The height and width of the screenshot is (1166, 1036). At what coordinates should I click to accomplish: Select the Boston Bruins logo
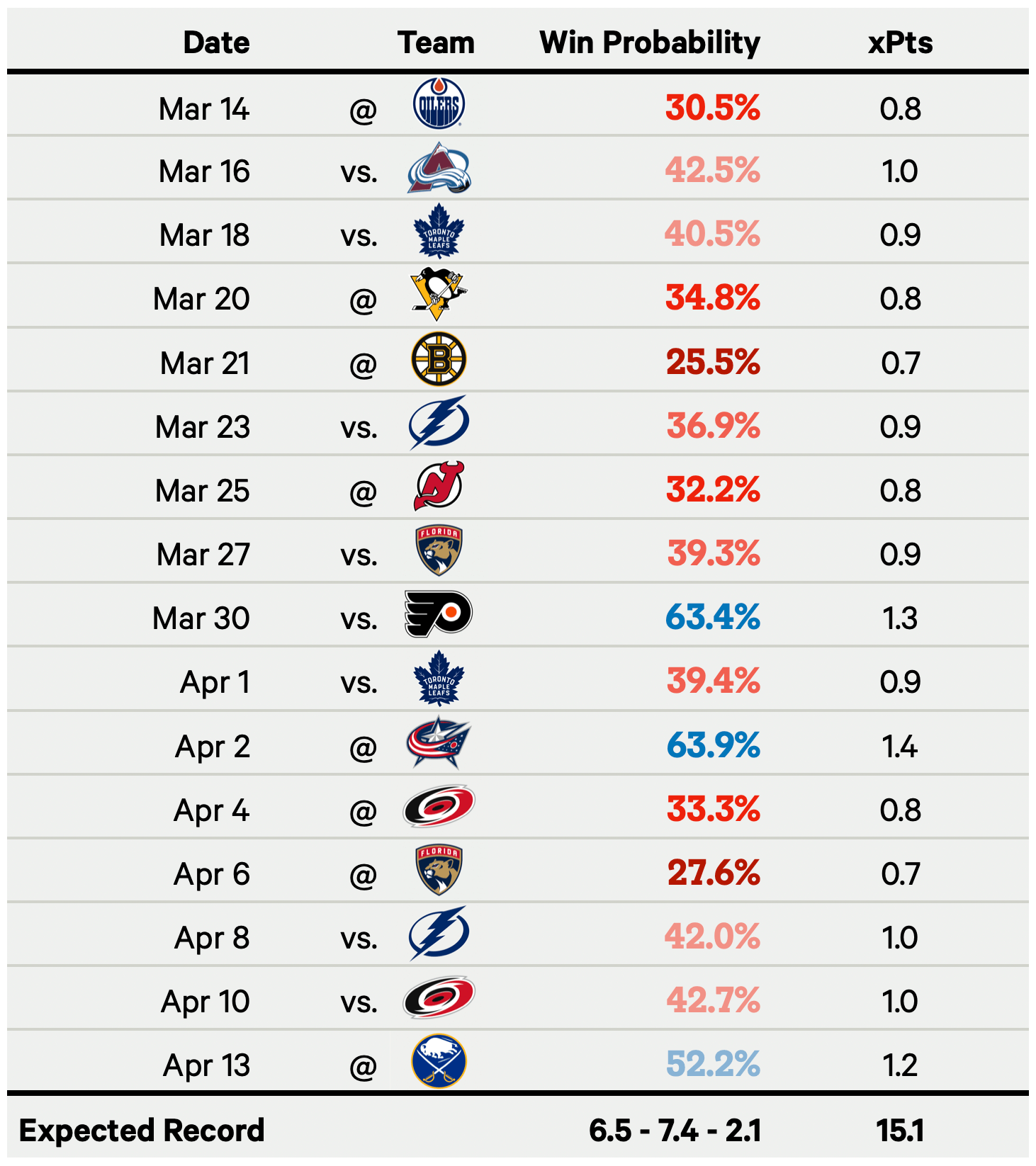[x=439, y=359]
